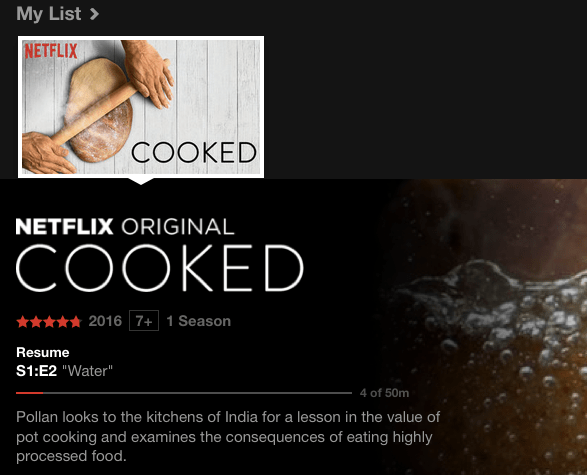Screen dimensions: 587x475
Task: Click the 7+ maturity rating badge
Action: click(x=144, y=321)
